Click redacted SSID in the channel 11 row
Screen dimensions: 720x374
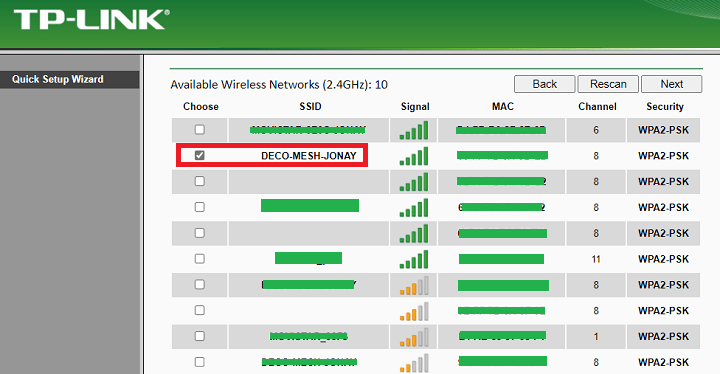click(308, 258)
